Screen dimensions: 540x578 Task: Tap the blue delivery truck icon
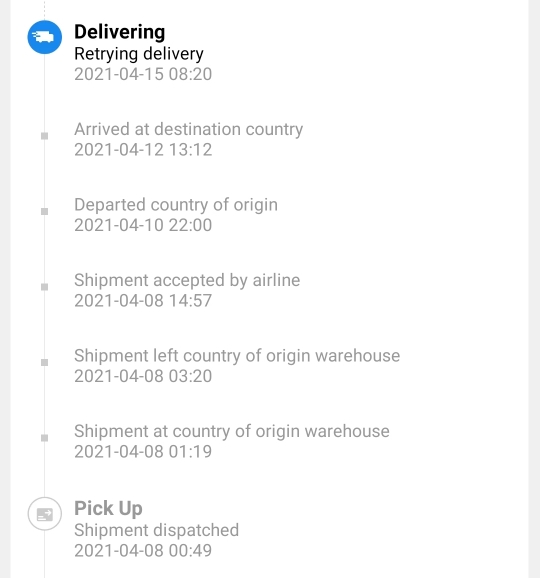click(x=45, y=37)
